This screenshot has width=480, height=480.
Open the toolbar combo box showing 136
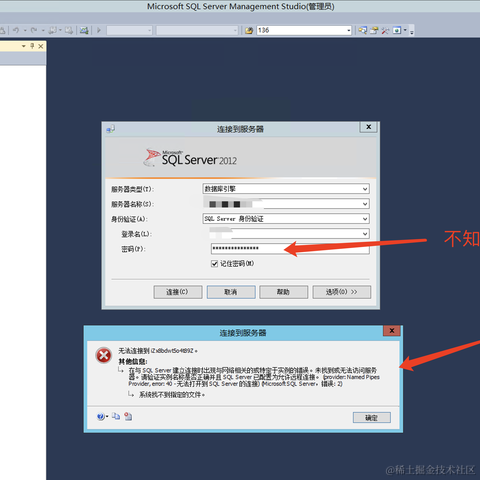coord(304,30)
